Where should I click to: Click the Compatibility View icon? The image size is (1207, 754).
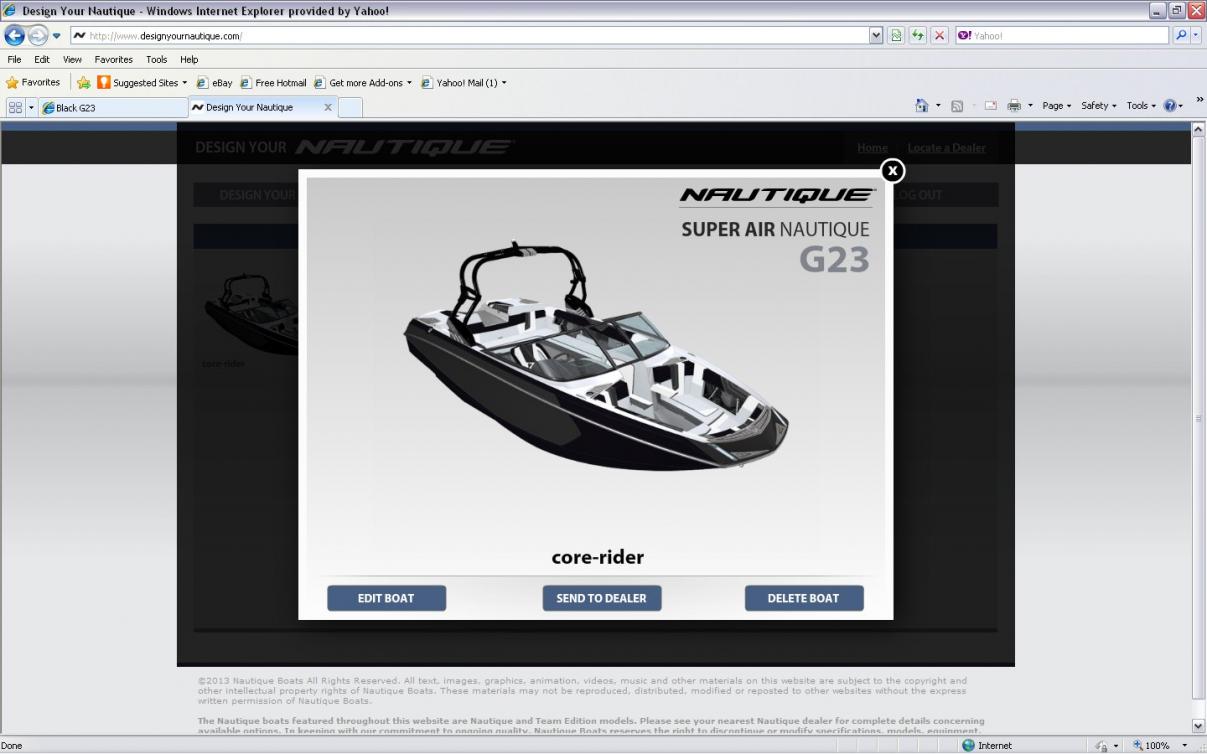tap(897, 36)
